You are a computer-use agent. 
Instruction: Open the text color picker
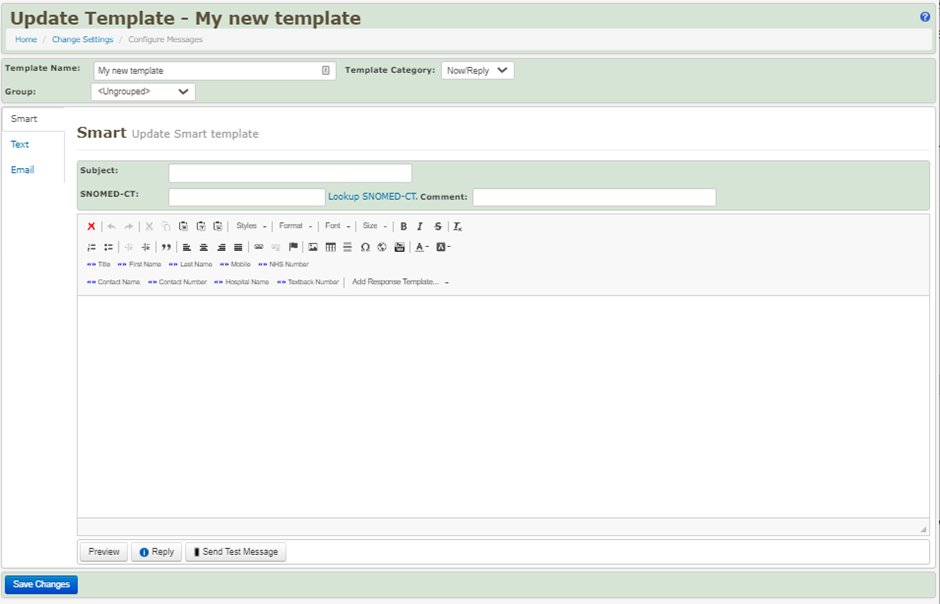pos(422,247)
